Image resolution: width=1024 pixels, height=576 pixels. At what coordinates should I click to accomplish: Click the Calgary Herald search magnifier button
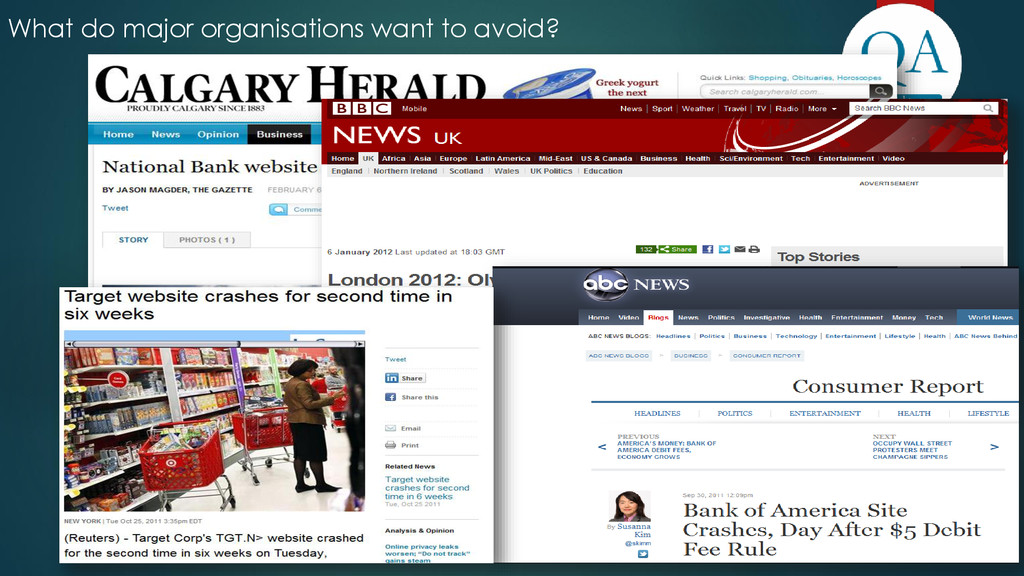tap(880, 91)
